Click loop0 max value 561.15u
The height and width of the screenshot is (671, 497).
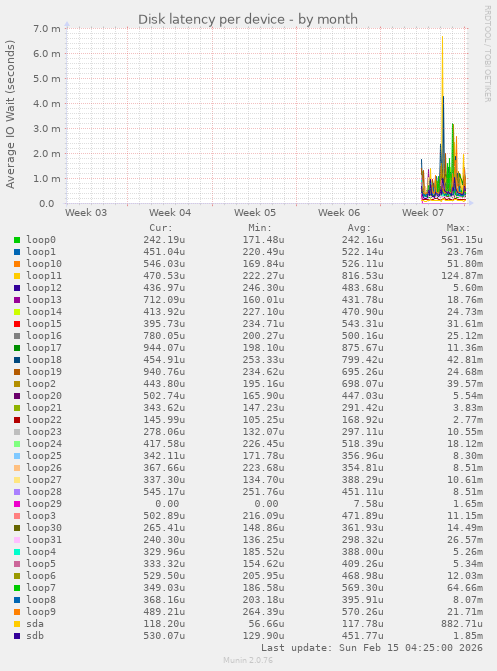coord(462,240)
